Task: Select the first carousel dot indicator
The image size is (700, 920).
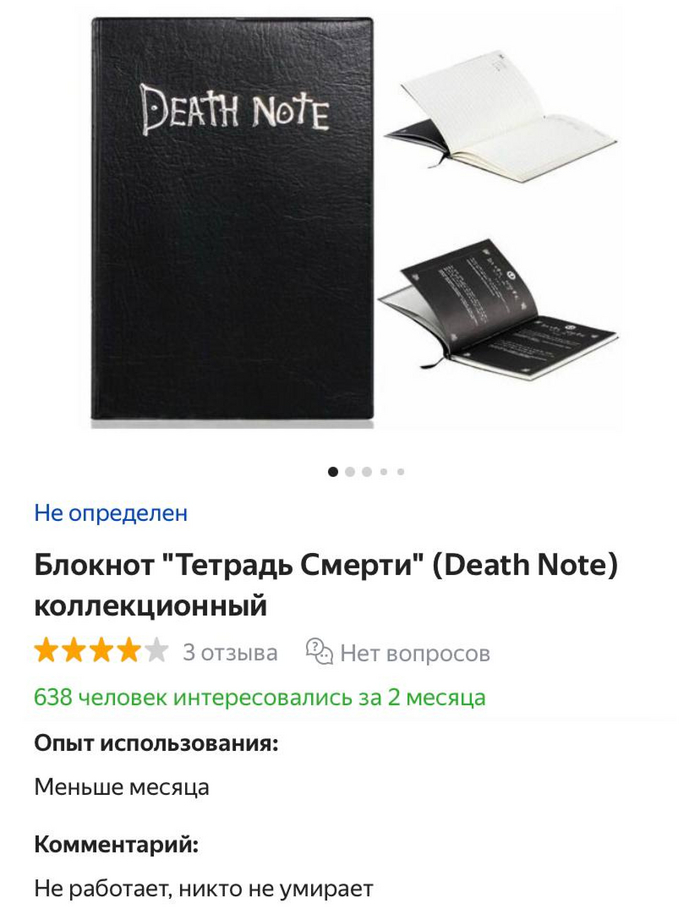Action: [x=333, y=471]
